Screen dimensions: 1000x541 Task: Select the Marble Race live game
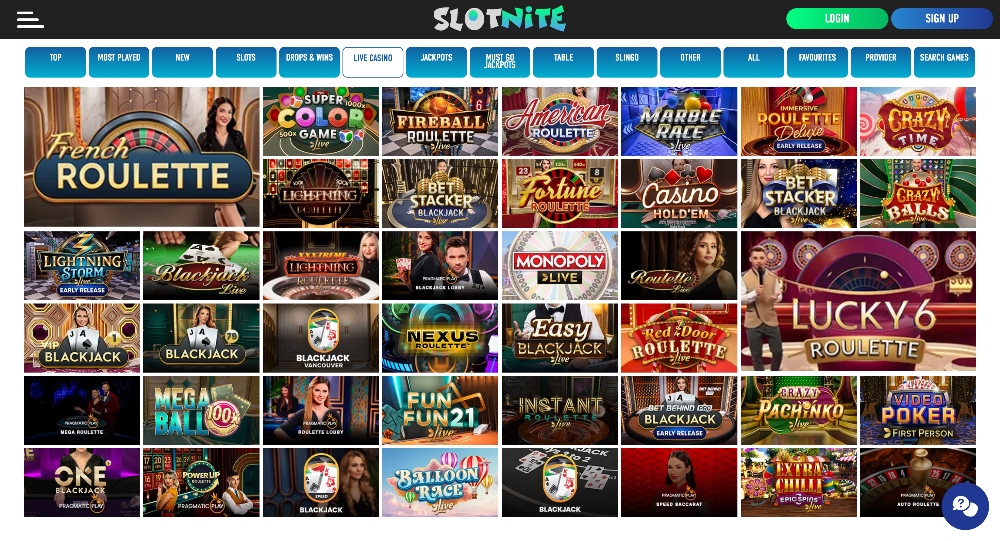pos(679,121)
